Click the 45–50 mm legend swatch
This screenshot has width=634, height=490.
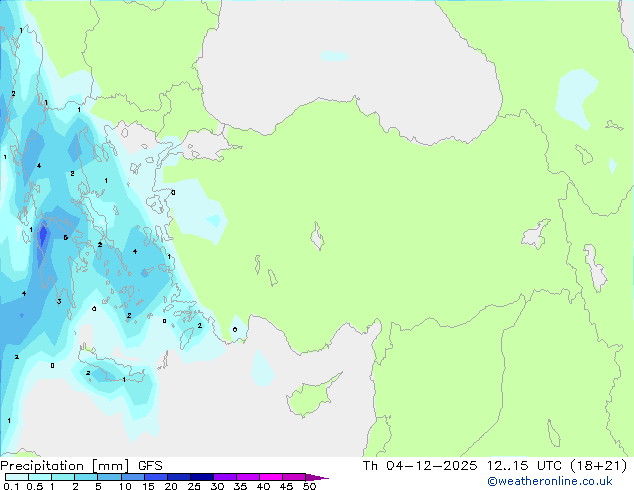[294, 477]
